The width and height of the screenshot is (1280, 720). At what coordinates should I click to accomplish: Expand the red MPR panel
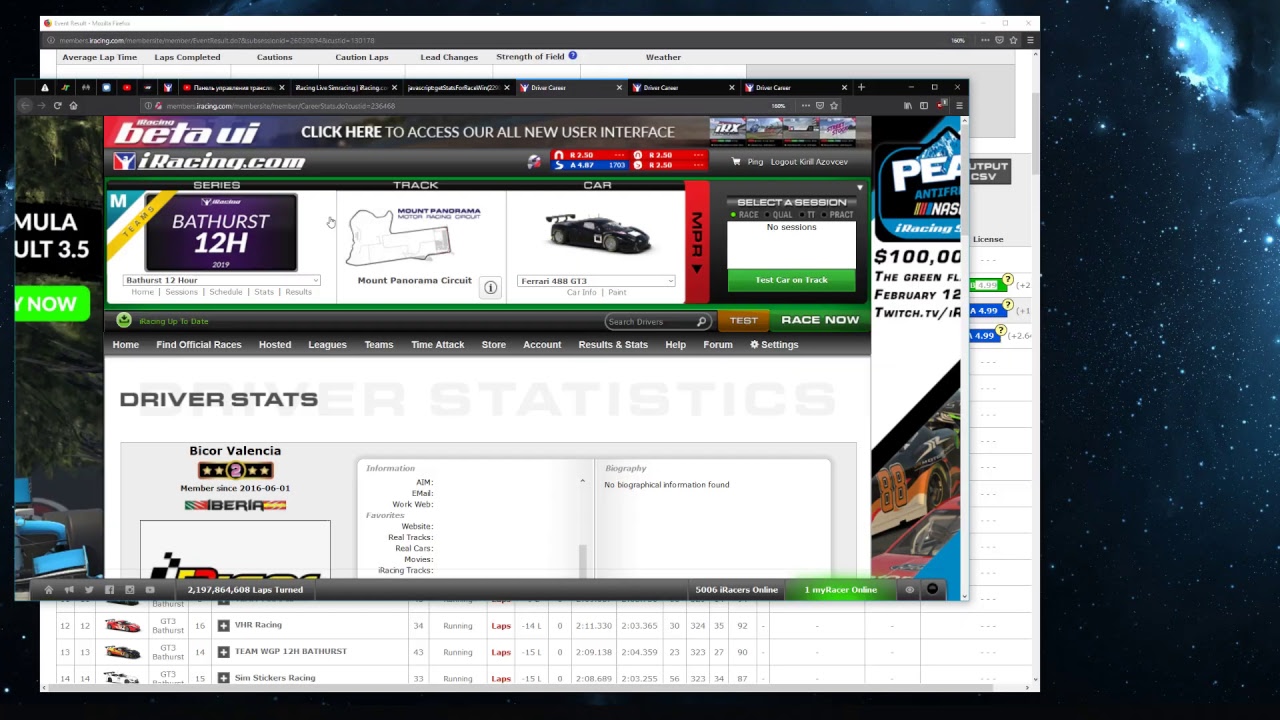click(x=697, y=241)
